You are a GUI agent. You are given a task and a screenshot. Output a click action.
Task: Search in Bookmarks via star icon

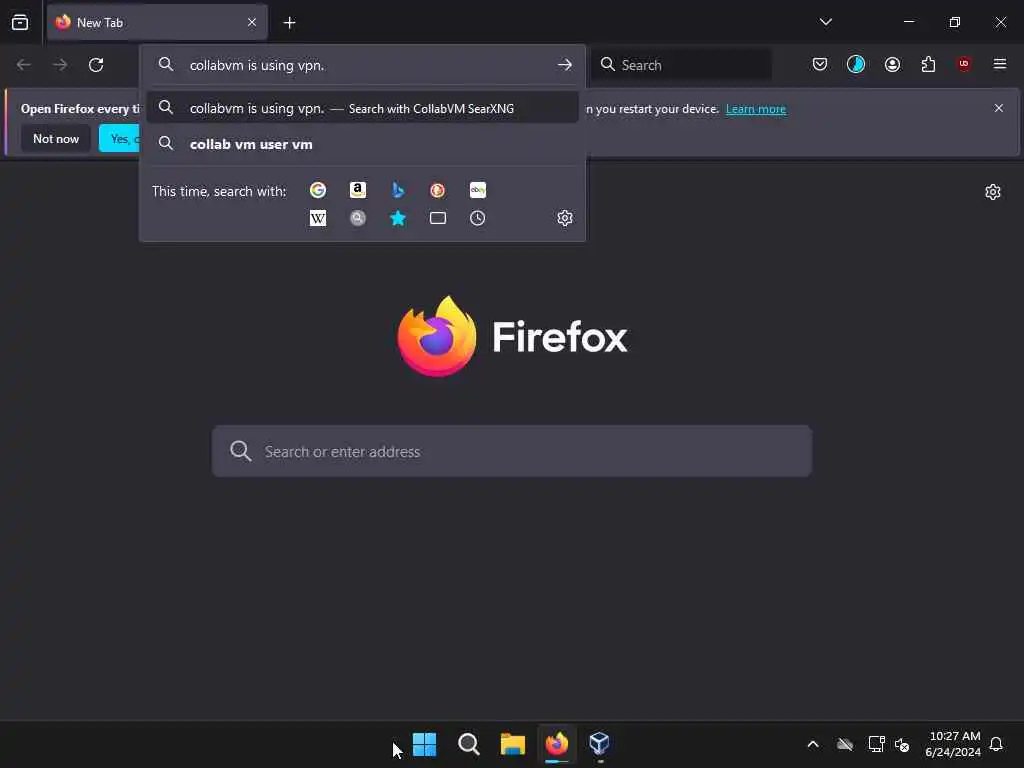point(398,218)
